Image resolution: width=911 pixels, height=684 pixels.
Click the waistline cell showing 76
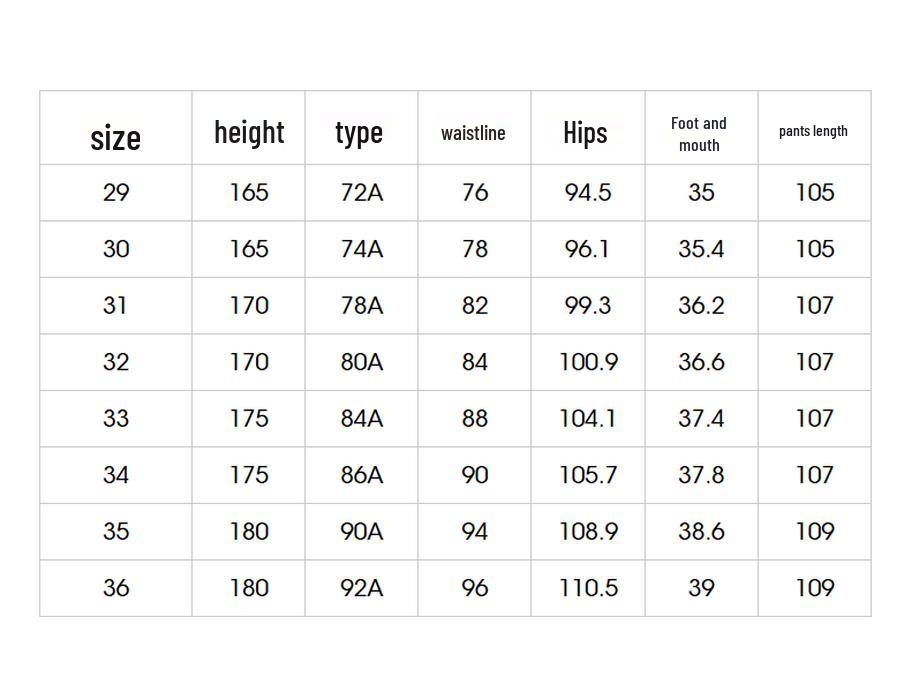tap(475, 192)
